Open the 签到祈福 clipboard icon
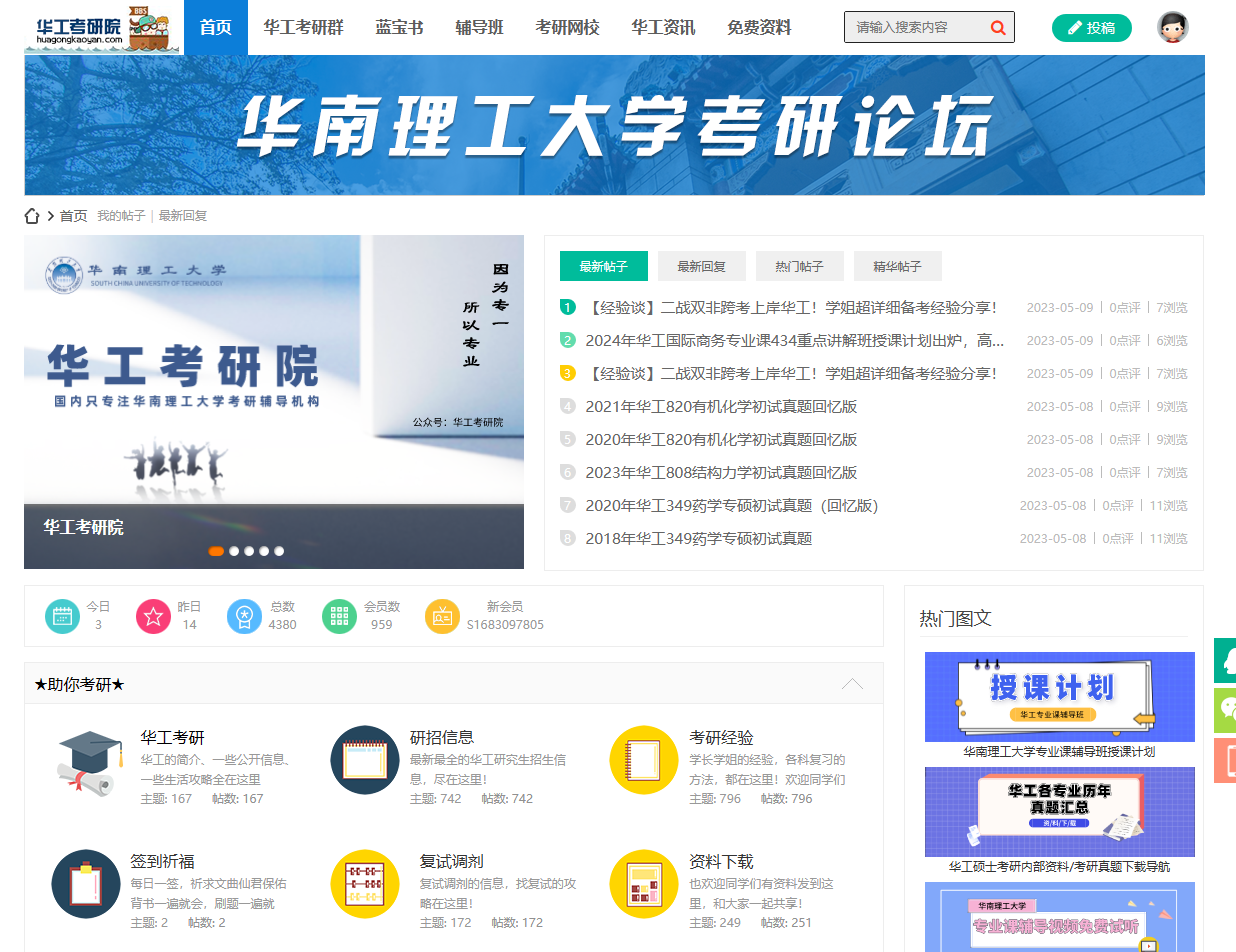The width and height of the screenshot is (1236, 952). (86, 884)
